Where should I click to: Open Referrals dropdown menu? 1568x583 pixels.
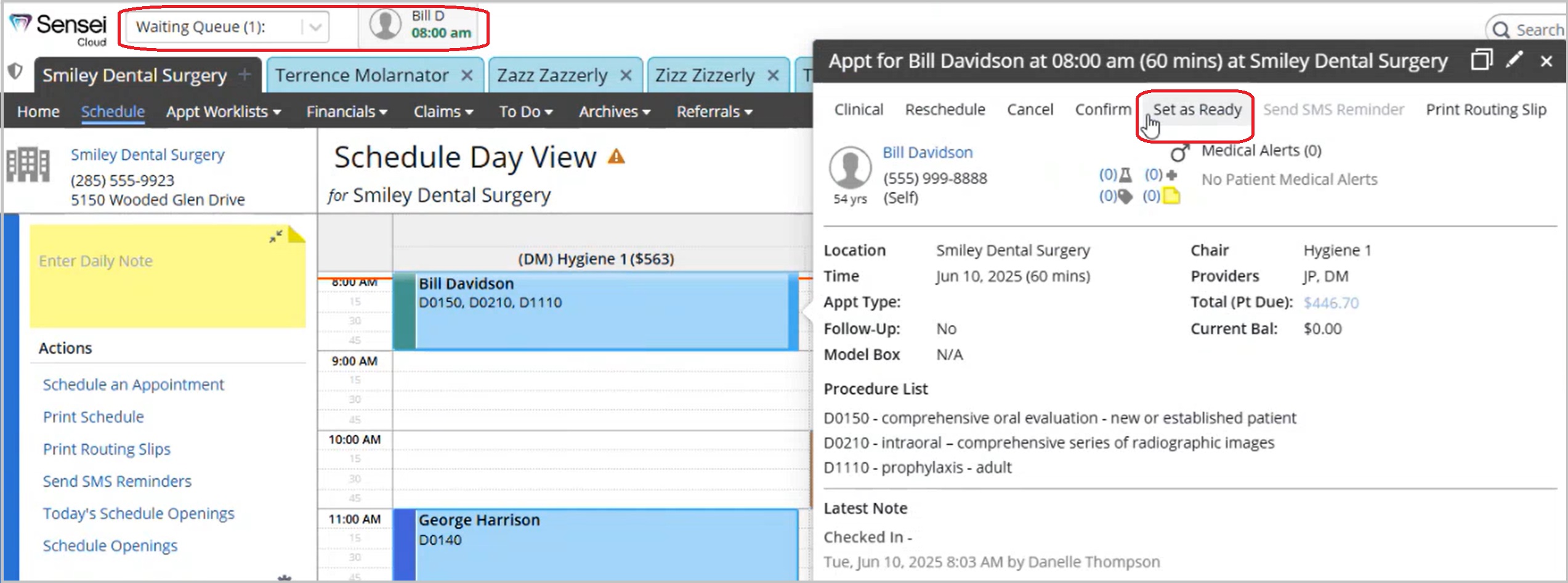714,112
